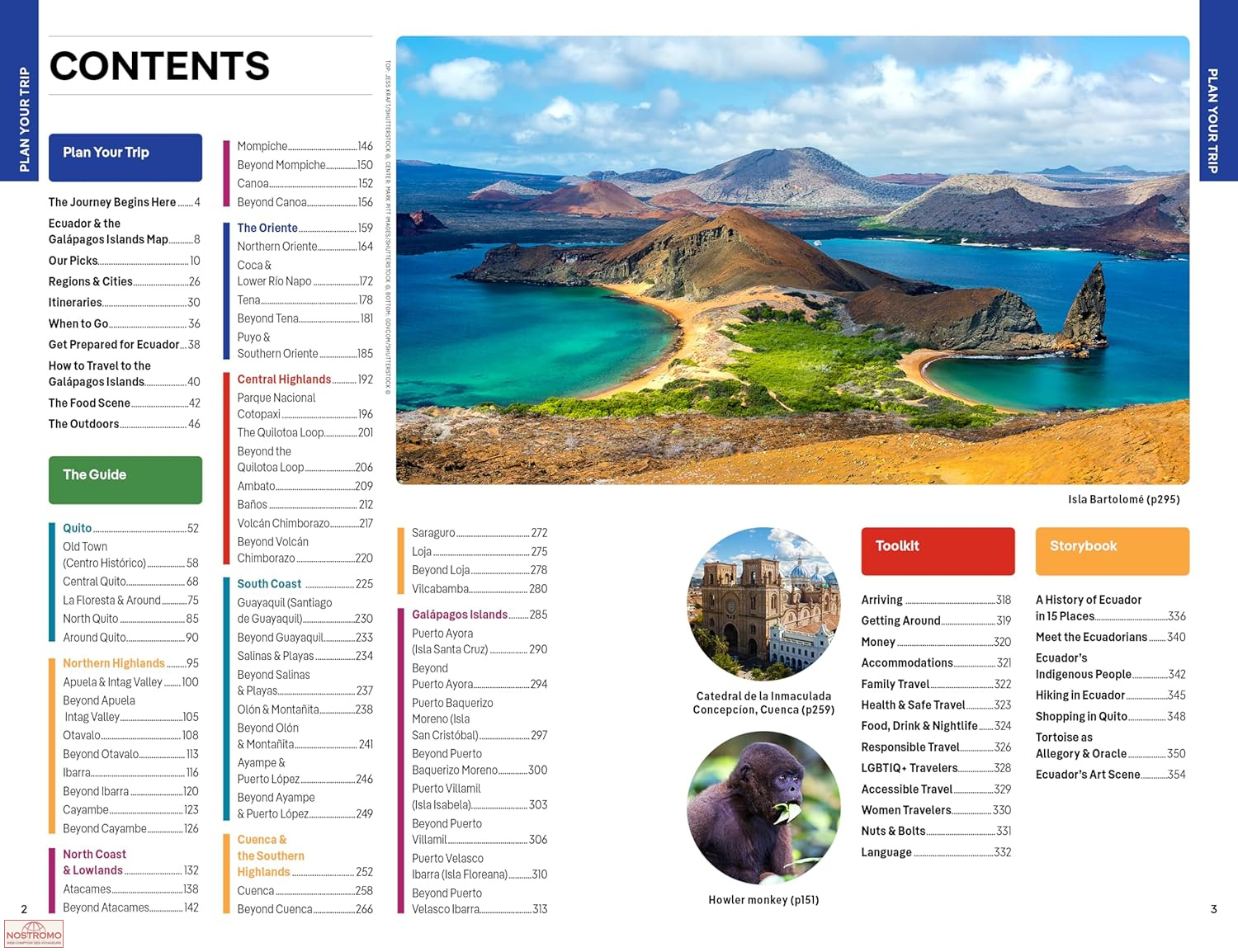Click 'The Outdoors' entry
The width and height of the screenshot is (1238, 952).
(125, 424)
